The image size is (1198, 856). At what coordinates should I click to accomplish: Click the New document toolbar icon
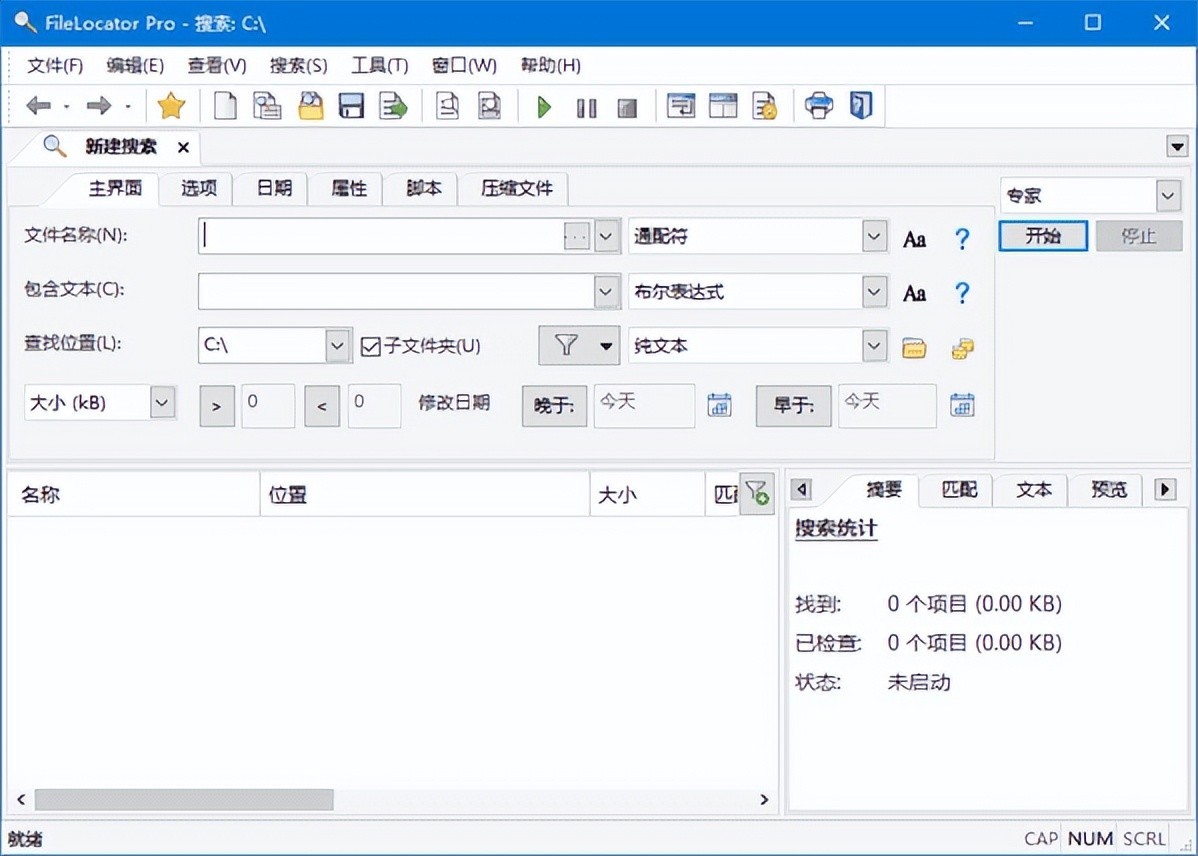226,106
